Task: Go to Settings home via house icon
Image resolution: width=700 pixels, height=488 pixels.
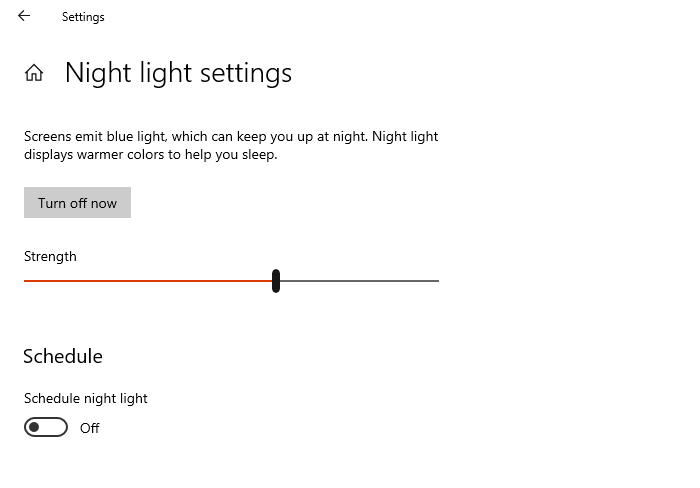Action: pos(34,73)
